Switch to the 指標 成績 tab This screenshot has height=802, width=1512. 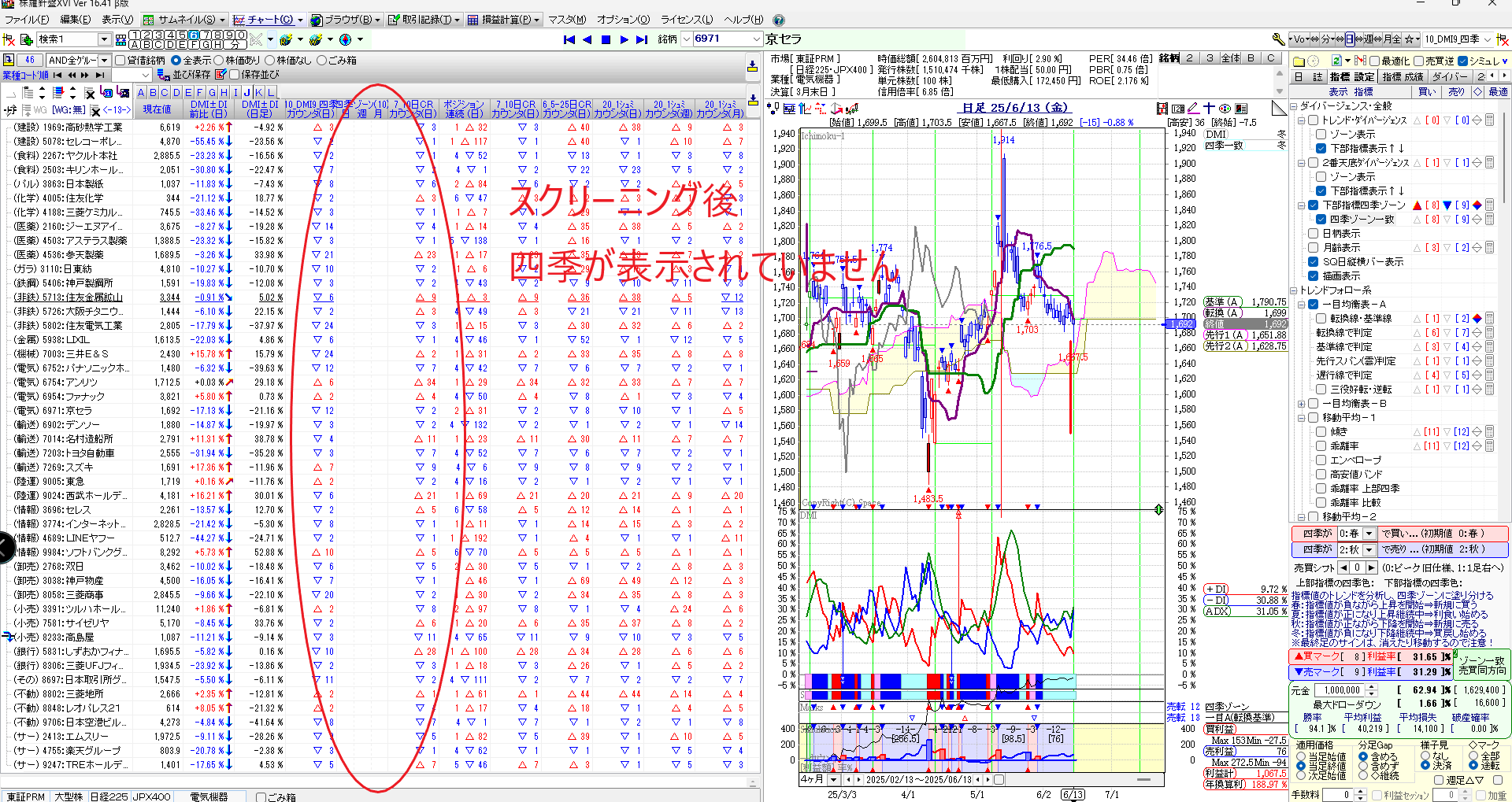(x=1403, y=76)
